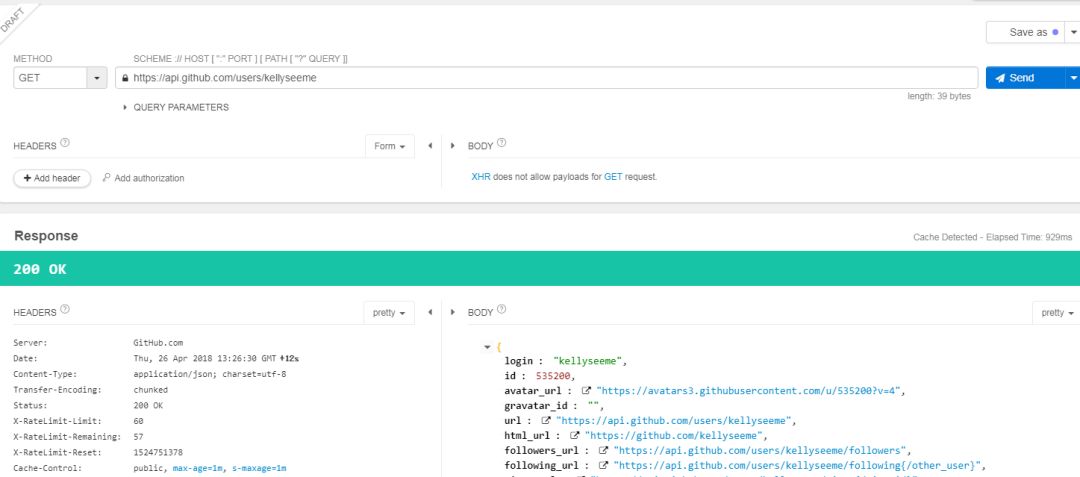Click the max-age=1m cache value
Viewport: 1080px width, 477px height.
[198, 468]
